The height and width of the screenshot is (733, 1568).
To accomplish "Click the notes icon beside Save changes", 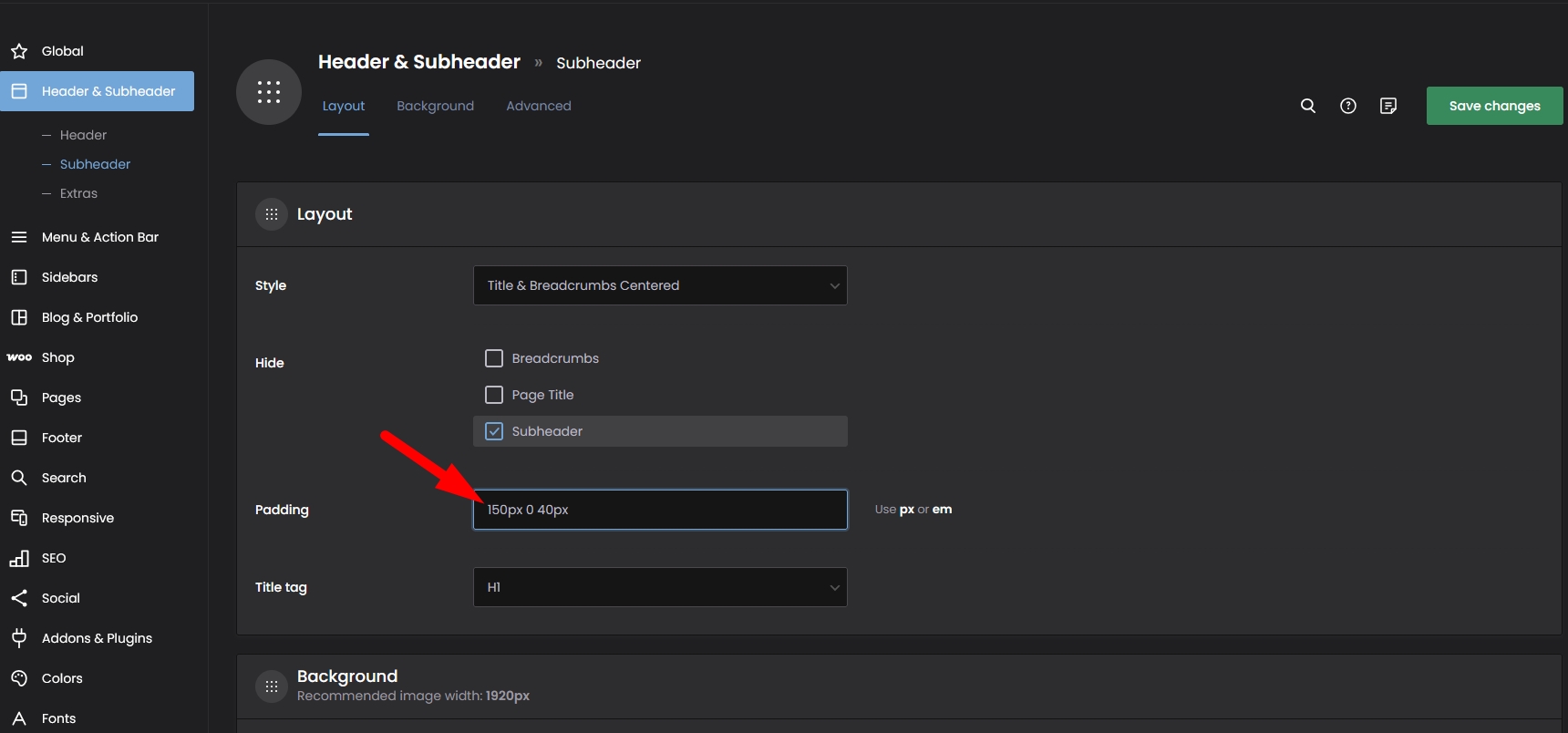I will pyautogui.click(x=1387, y=106).
